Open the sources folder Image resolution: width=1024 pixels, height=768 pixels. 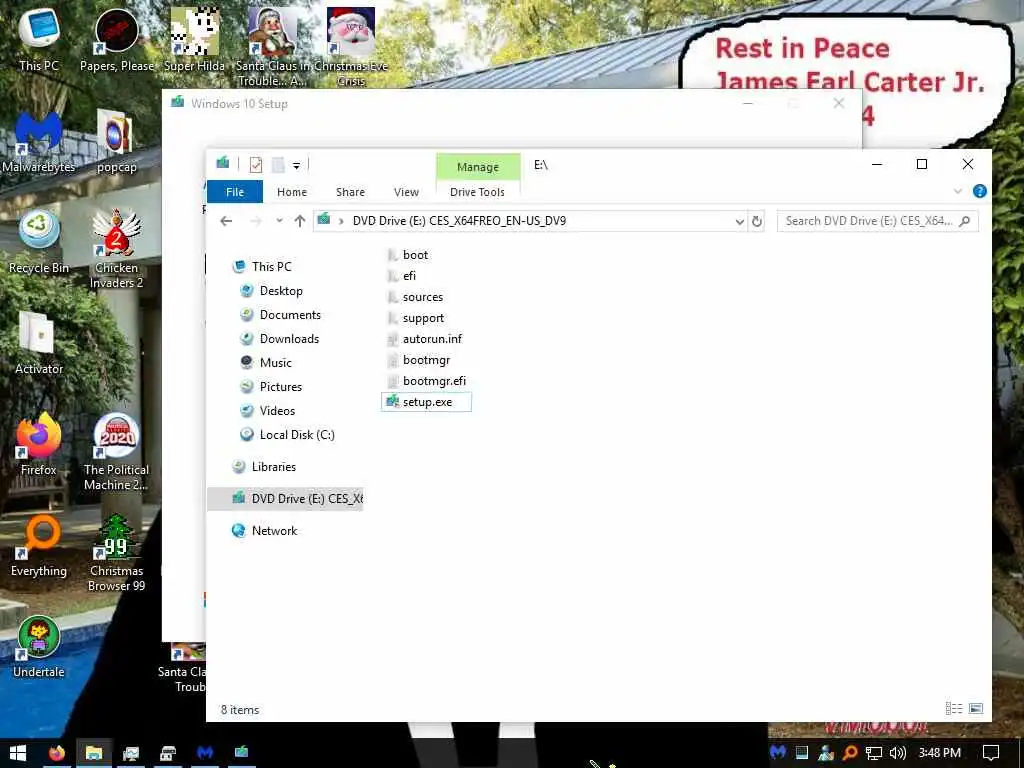pyautogui.click(x=415, y=296)
